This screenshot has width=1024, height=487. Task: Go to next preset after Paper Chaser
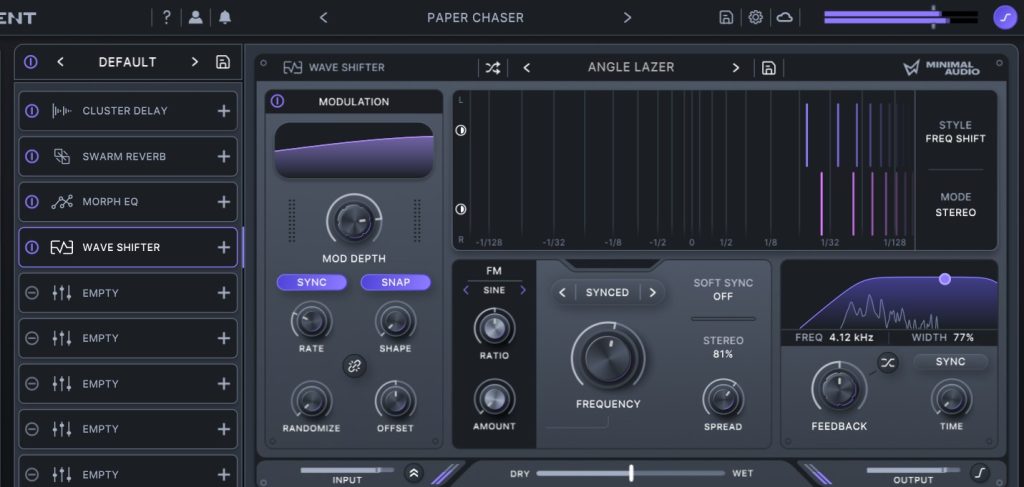click(x=627, y=18)
